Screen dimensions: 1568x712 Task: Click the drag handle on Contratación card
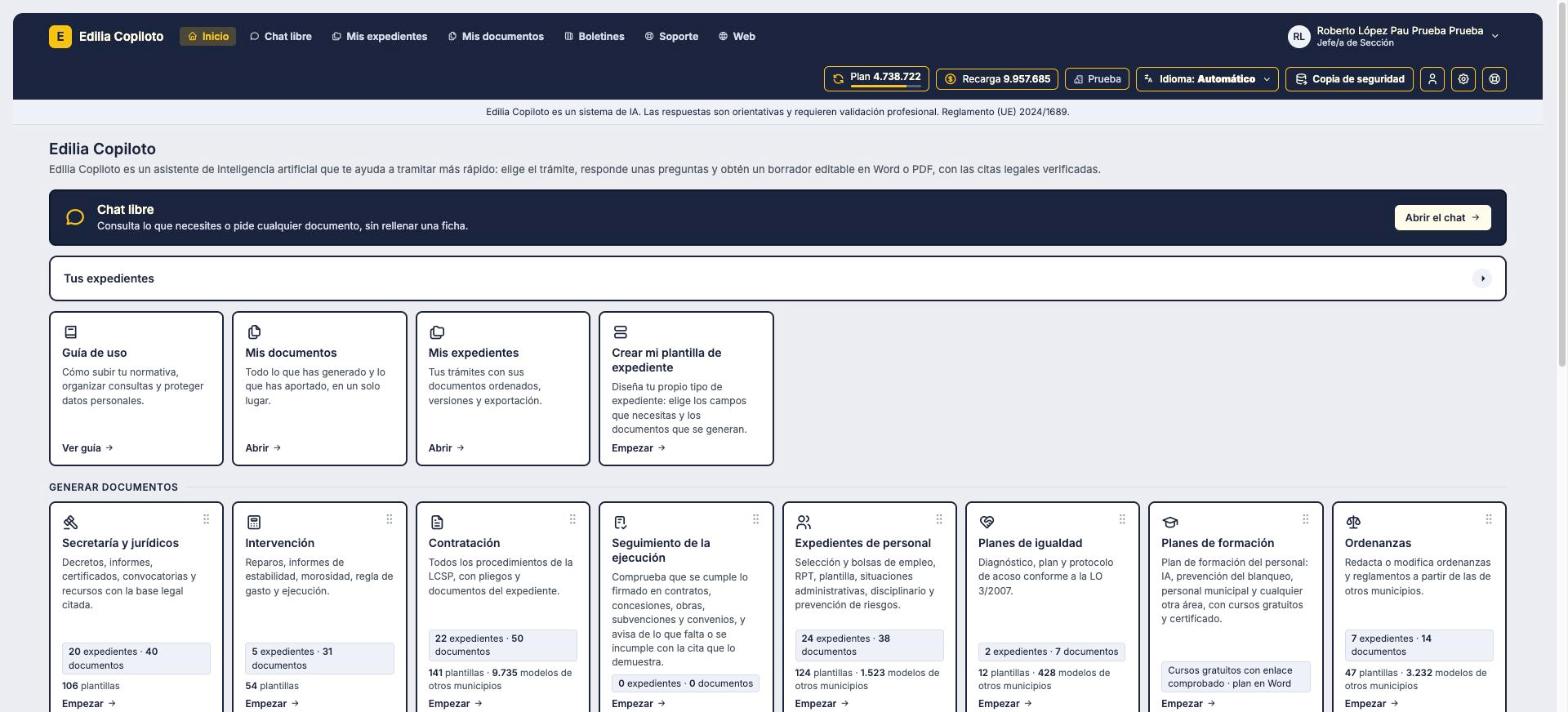pos(572,519)
